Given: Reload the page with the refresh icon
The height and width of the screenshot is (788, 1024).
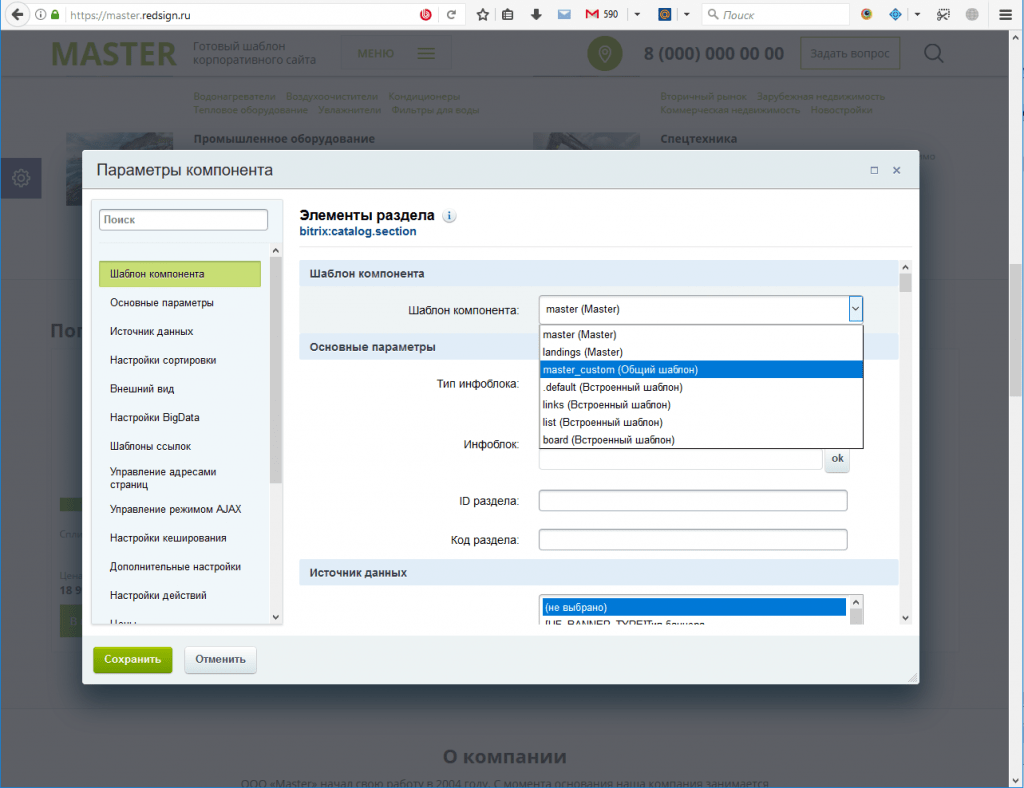Looking at the screenshot, I should coord(451,15).
